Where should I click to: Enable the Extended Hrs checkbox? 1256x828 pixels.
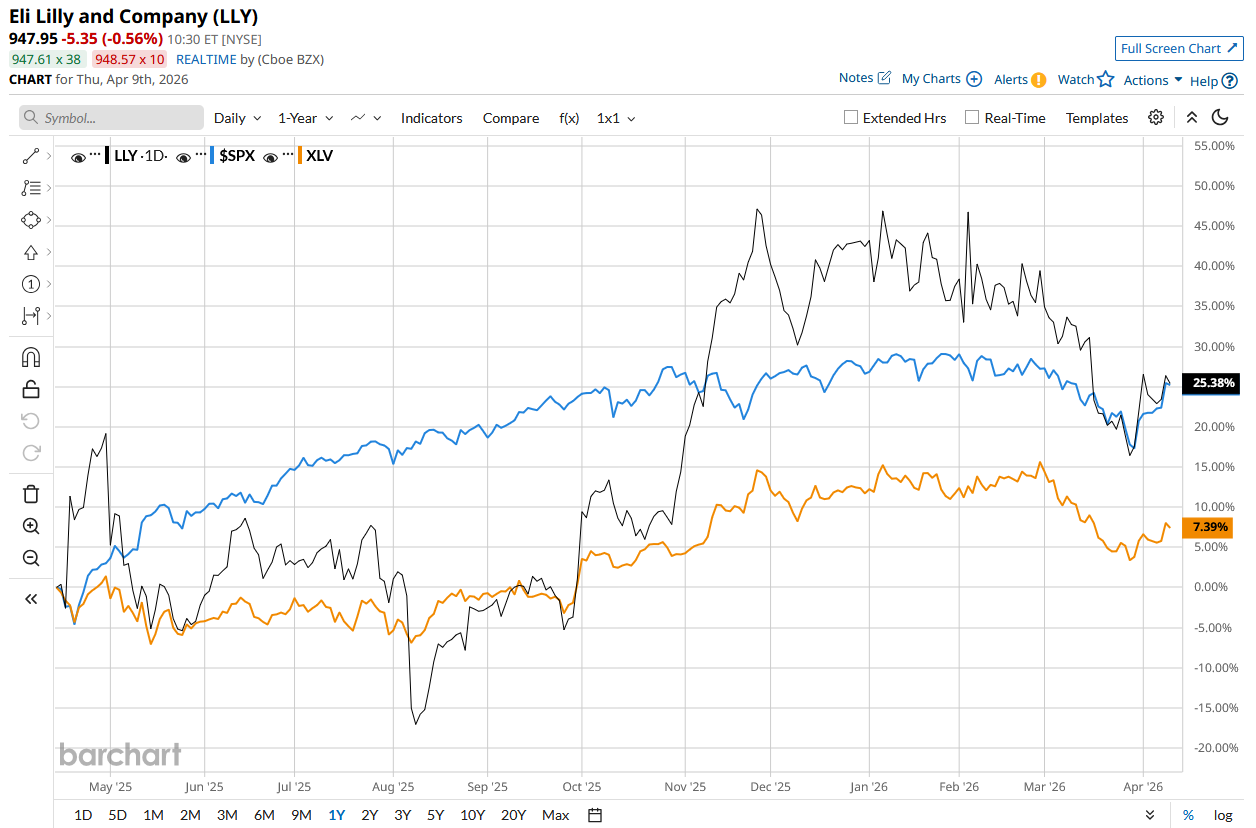point(851,118)
